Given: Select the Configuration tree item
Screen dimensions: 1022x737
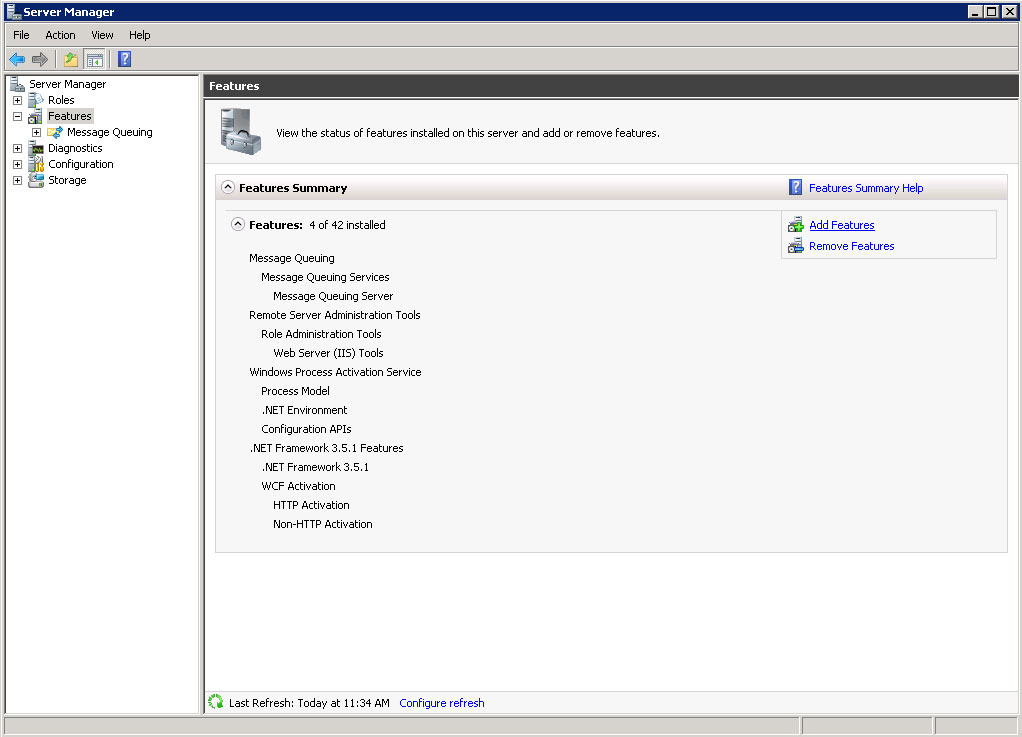Looking at the screenshot, I should pyautogui.click(x=80, y=164).
